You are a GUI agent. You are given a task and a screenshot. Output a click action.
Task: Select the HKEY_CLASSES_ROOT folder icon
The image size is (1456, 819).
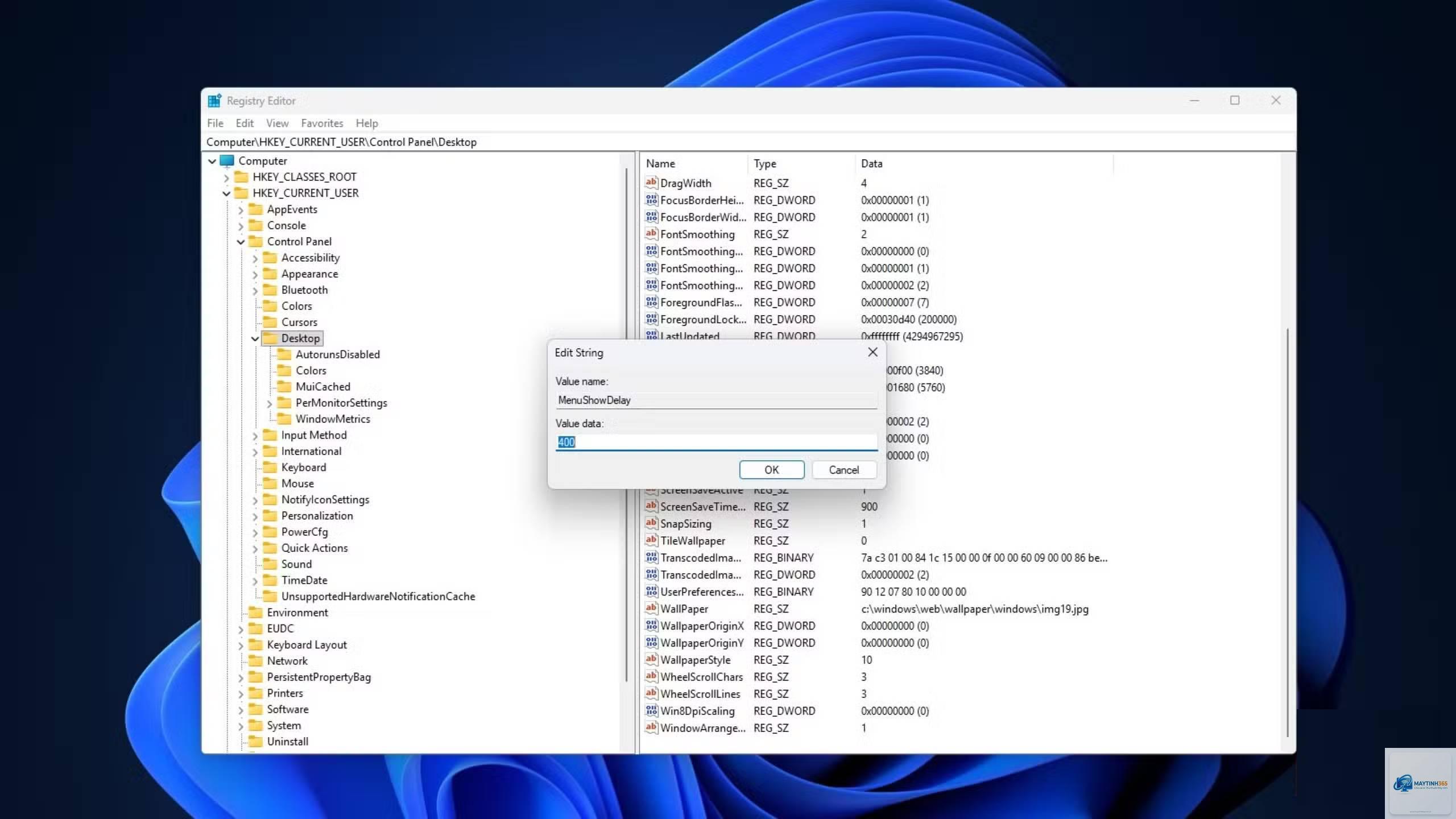(x=241, y=177)
